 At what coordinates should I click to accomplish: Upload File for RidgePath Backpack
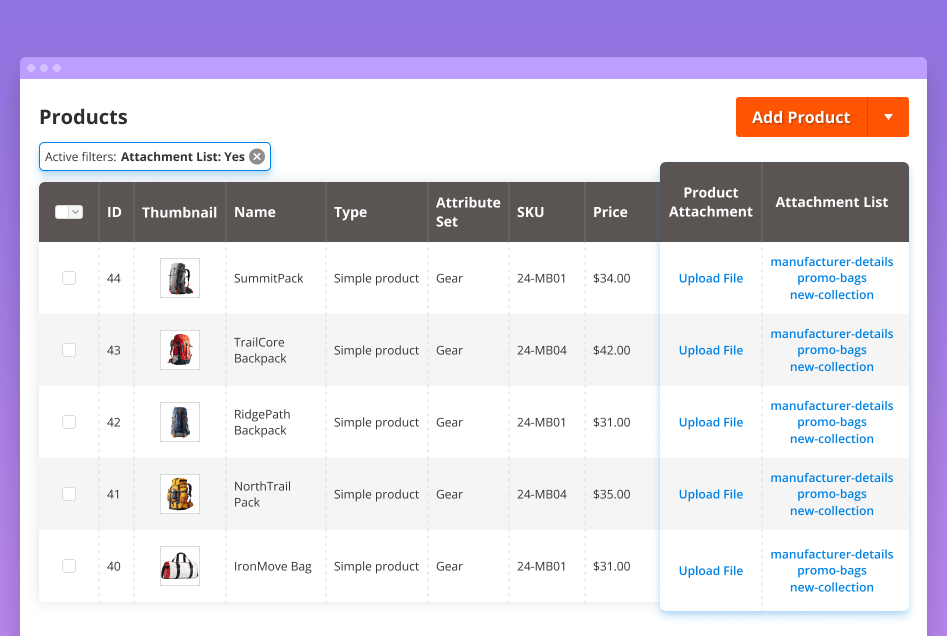point(710,422)
